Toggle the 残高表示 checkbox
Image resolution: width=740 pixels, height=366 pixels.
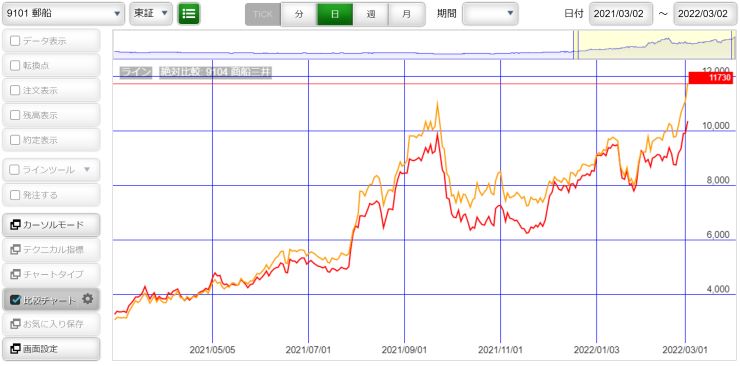point(15,115)
